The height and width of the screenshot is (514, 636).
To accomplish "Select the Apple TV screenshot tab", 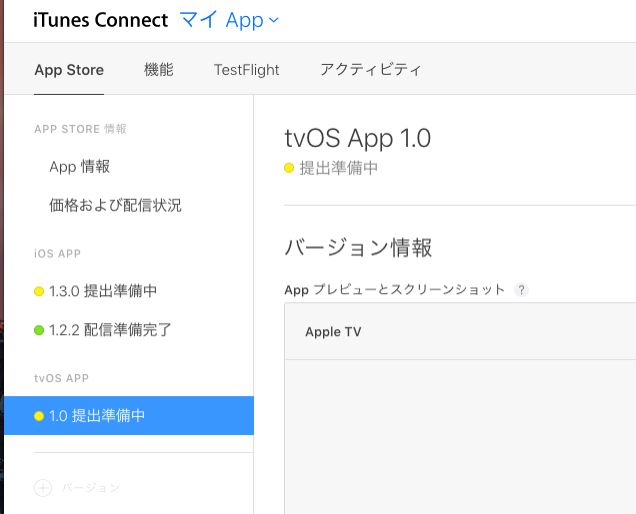I will (x=333, y=332).
